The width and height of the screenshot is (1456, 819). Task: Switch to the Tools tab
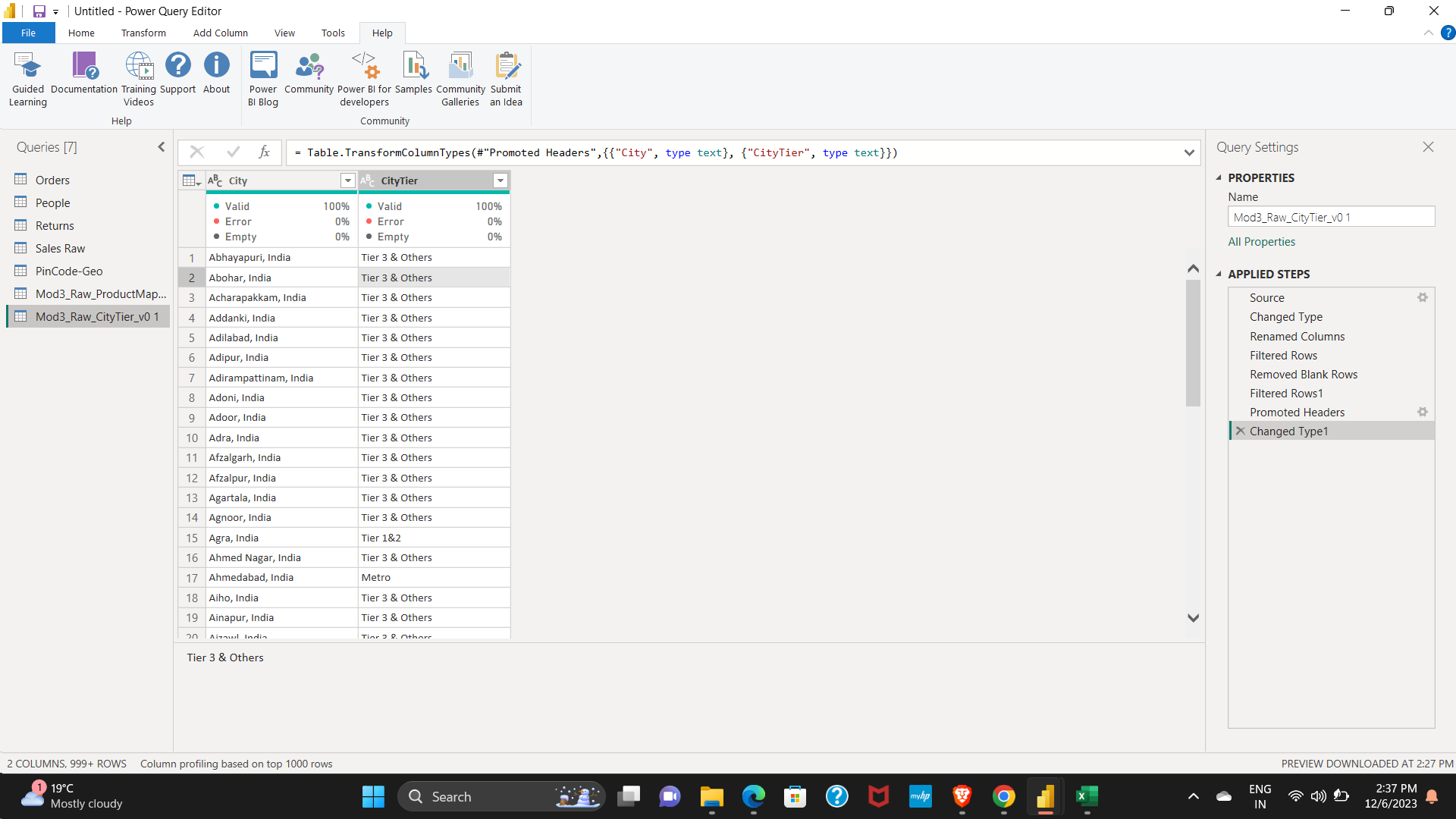coord(333,33)
